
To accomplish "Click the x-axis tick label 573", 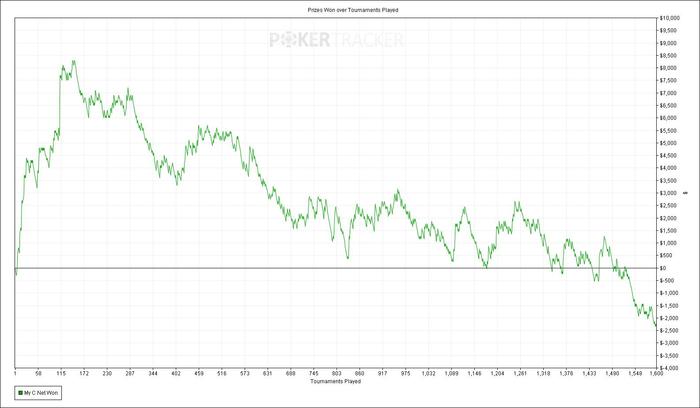I will (245, 373).
